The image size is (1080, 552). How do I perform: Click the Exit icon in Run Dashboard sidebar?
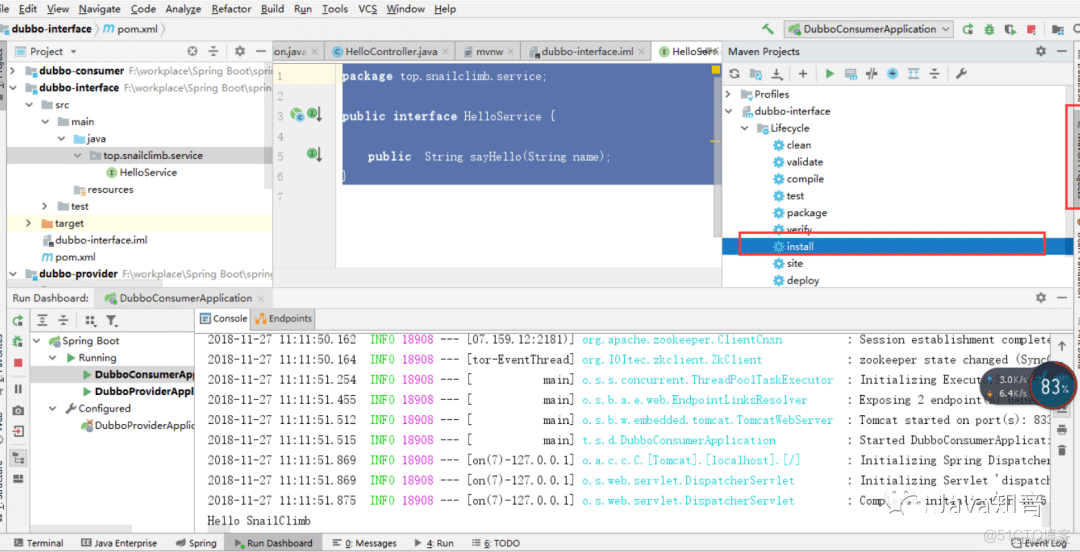(18, 431)
